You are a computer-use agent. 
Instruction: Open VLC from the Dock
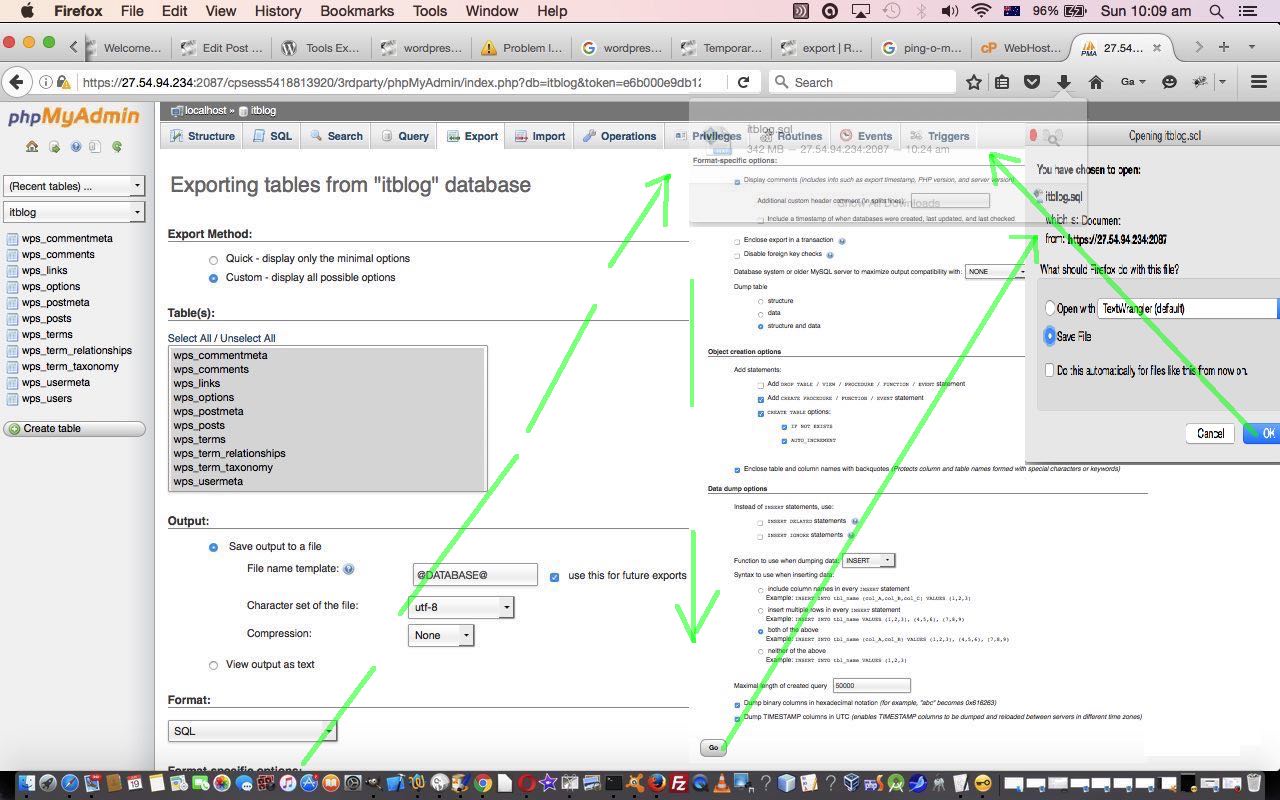[x=722, y=783]
